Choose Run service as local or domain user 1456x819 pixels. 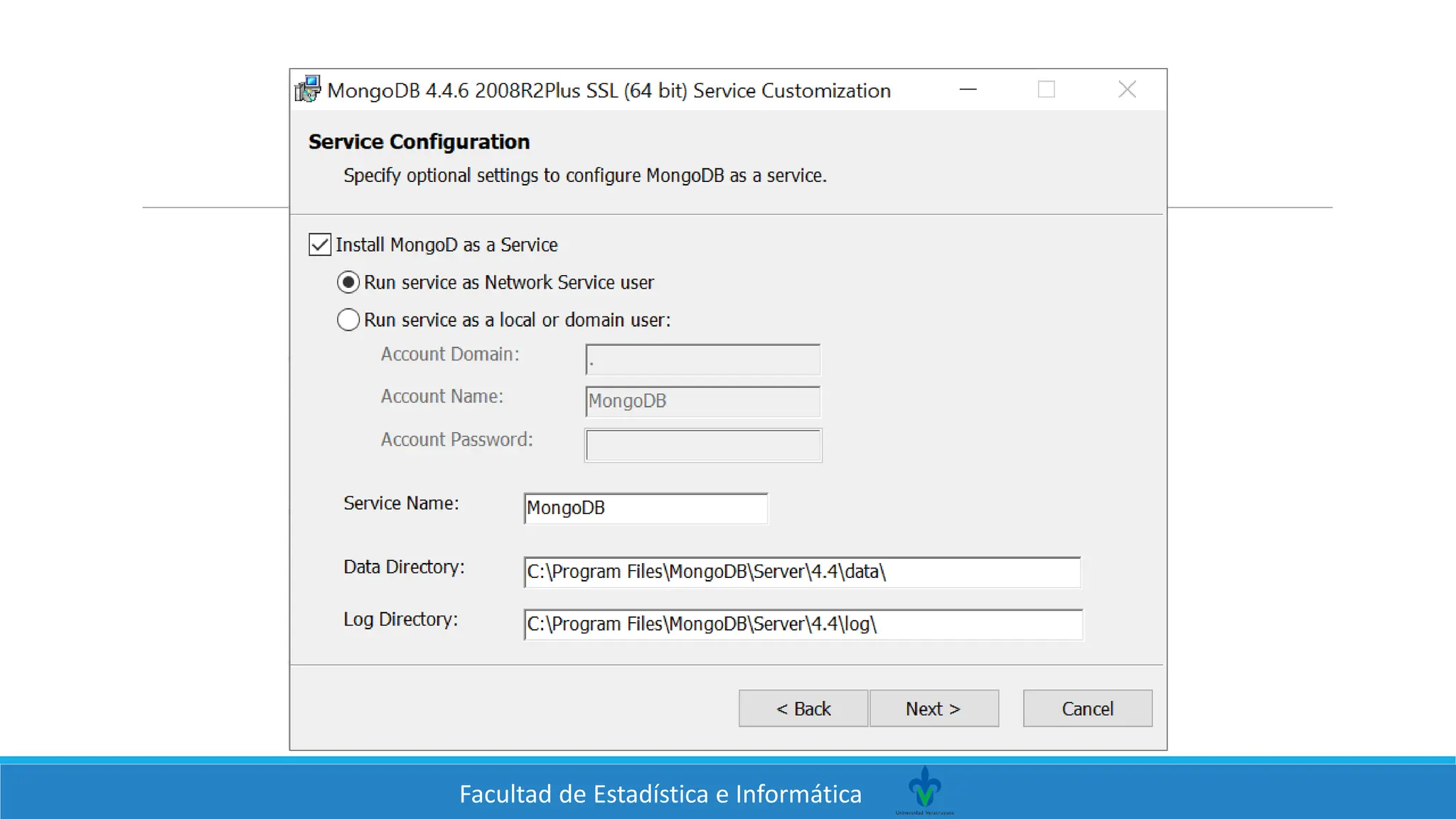tap(348, 320)
